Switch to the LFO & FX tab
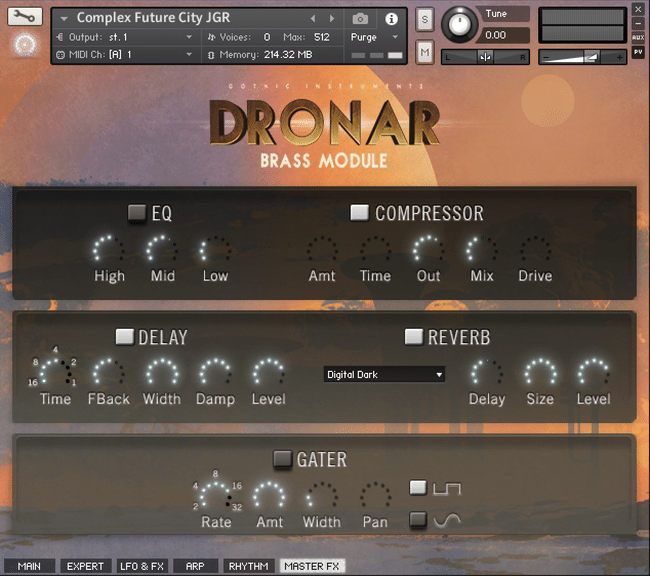 [142, 566]
